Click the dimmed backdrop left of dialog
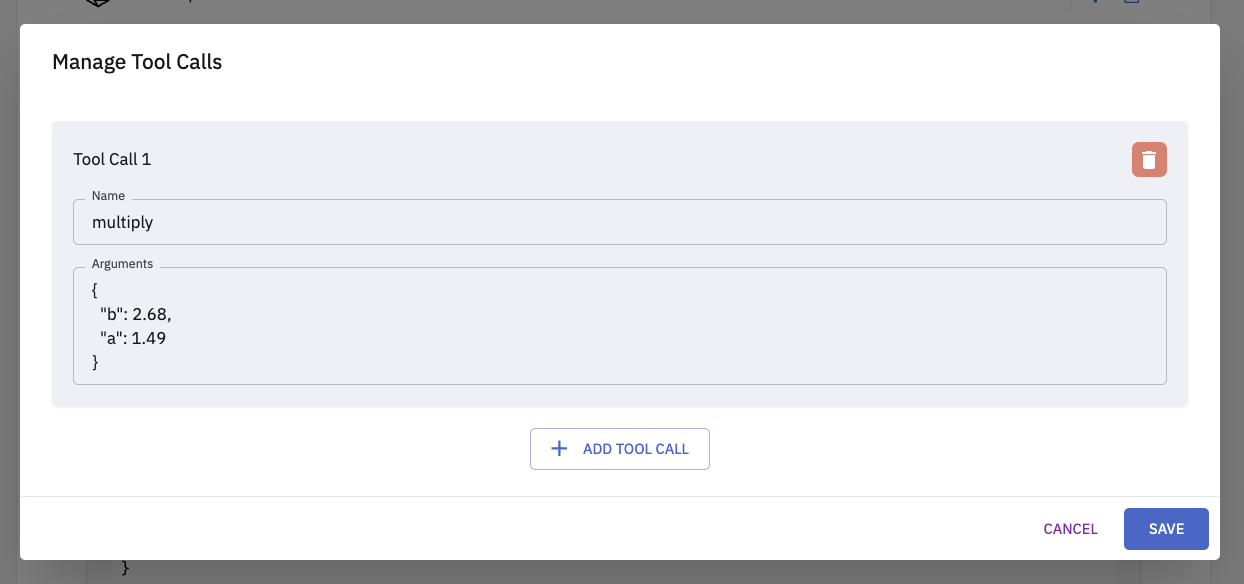 click(x=9, y=300)
